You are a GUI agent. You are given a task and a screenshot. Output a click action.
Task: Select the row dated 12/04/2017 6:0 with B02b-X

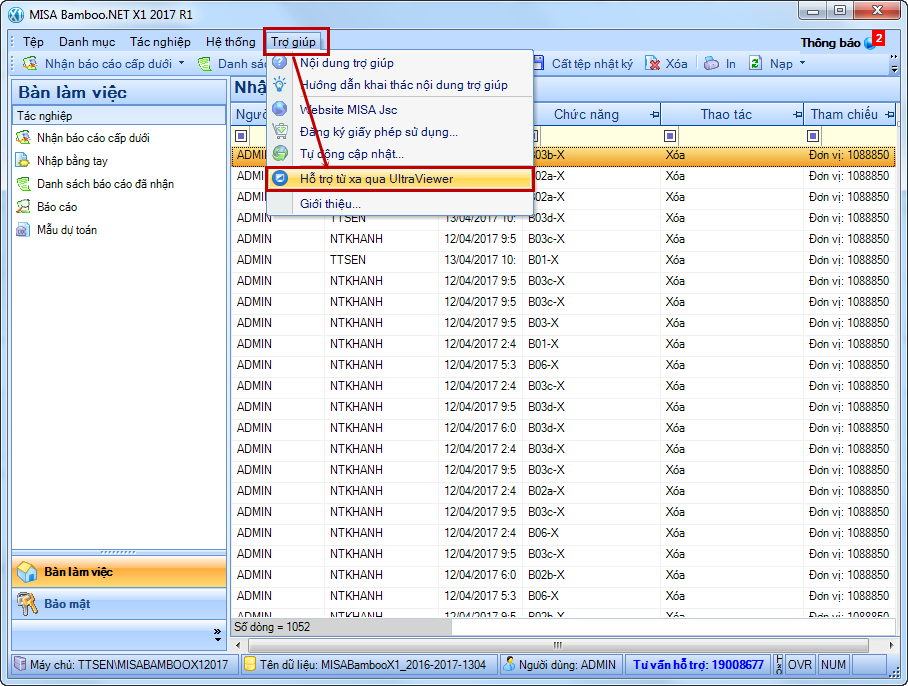click(x=563, y=575)
